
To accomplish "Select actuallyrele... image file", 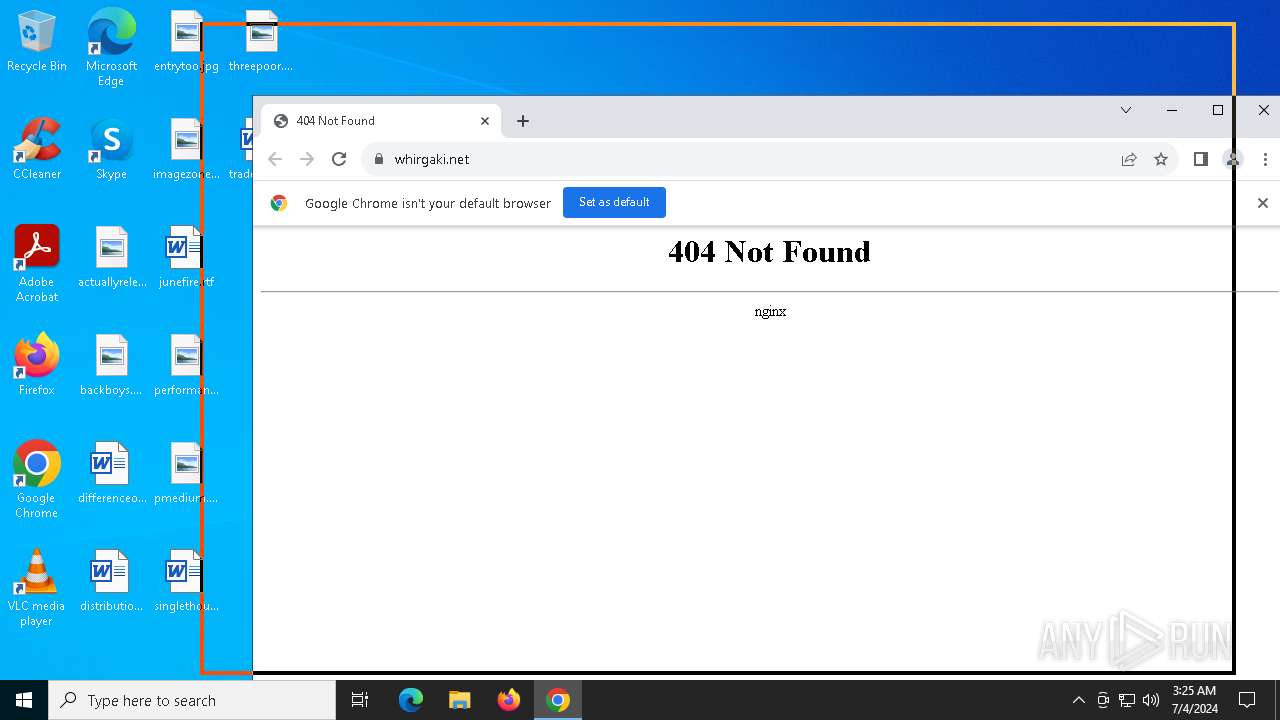I will coord(111,257).
